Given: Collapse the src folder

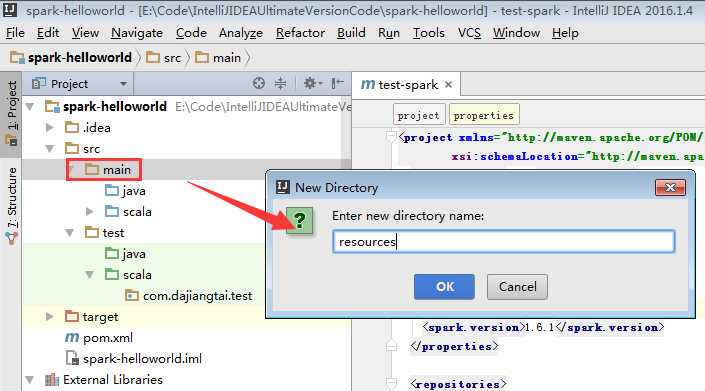Looking at the screenshot, I should (50, 149).
